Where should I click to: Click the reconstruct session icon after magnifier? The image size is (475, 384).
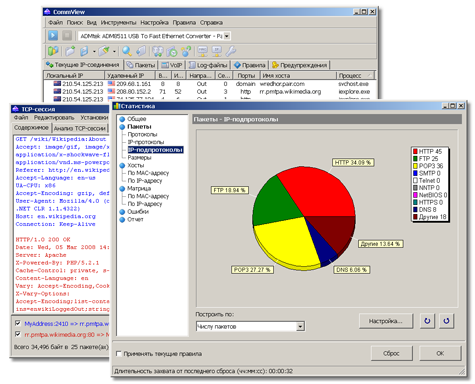pos(141,51)
